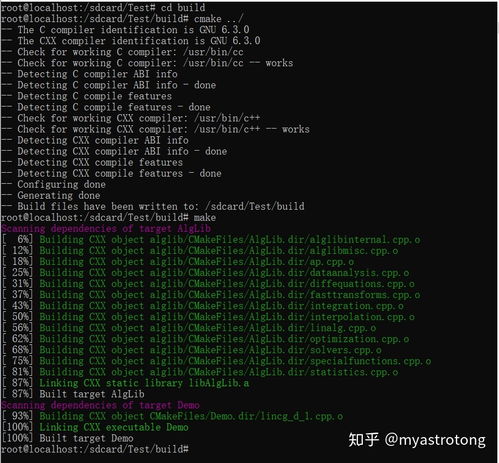Click the 'Linking CXX static library libAlgLib.a' line
Screen dimensions: 499x463
point(125,383)
